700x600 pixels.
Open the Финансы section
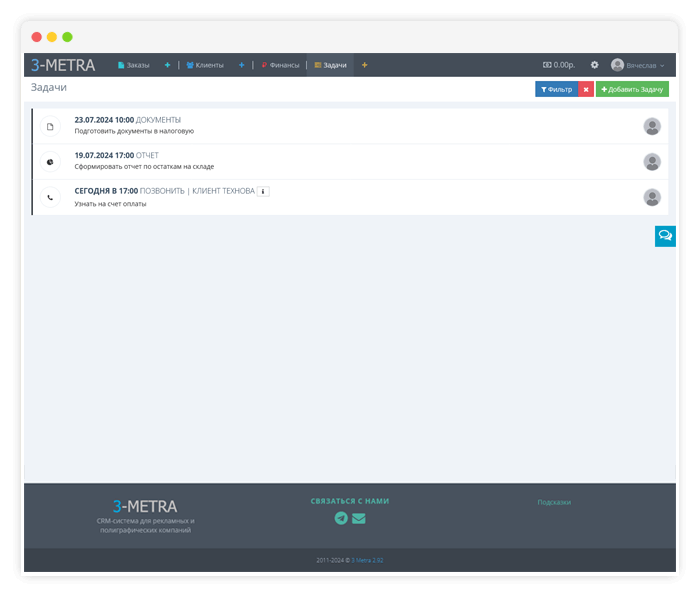click(280, 65)
